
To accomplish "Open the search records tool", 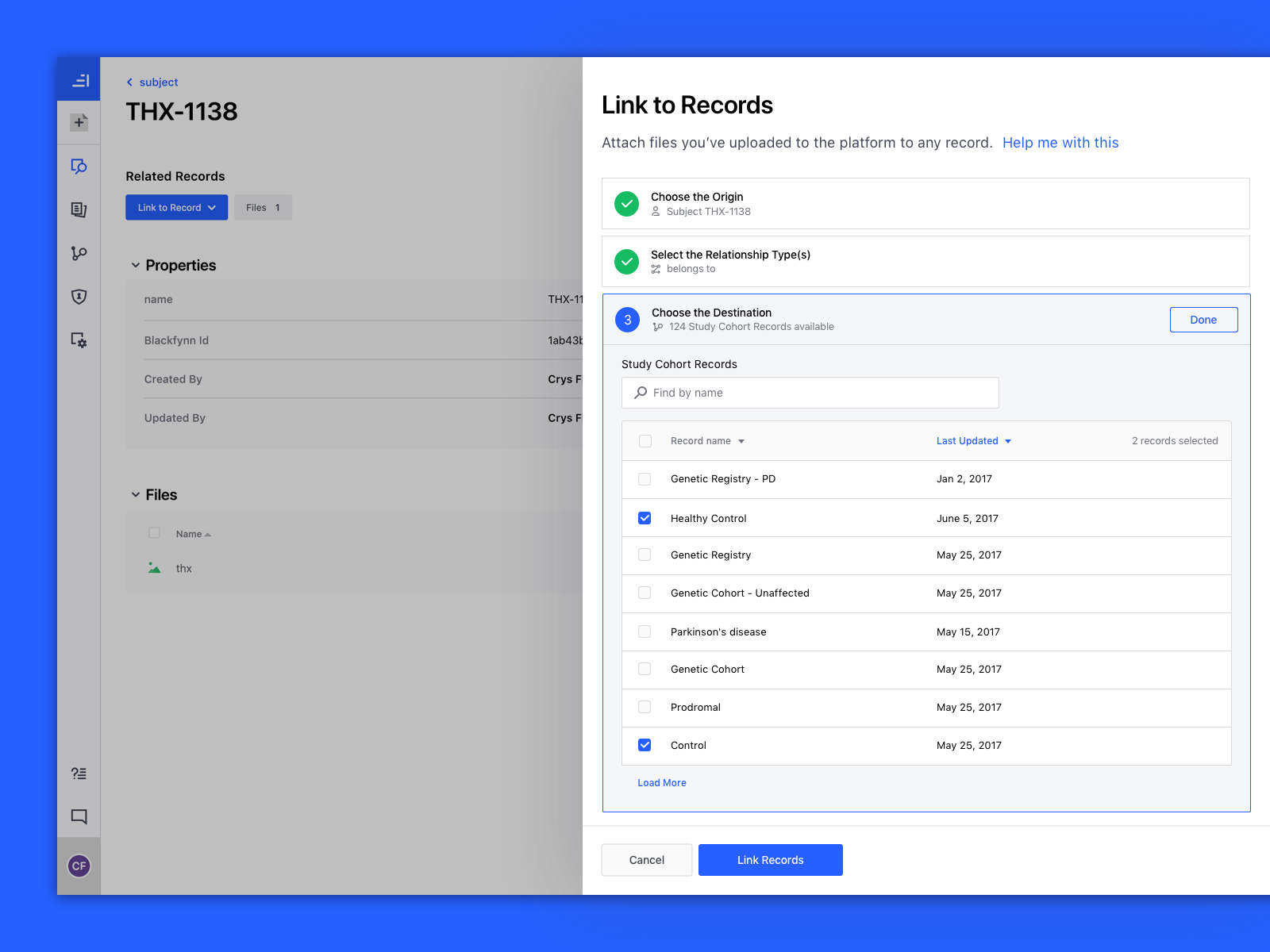I will tap(78, 167).
